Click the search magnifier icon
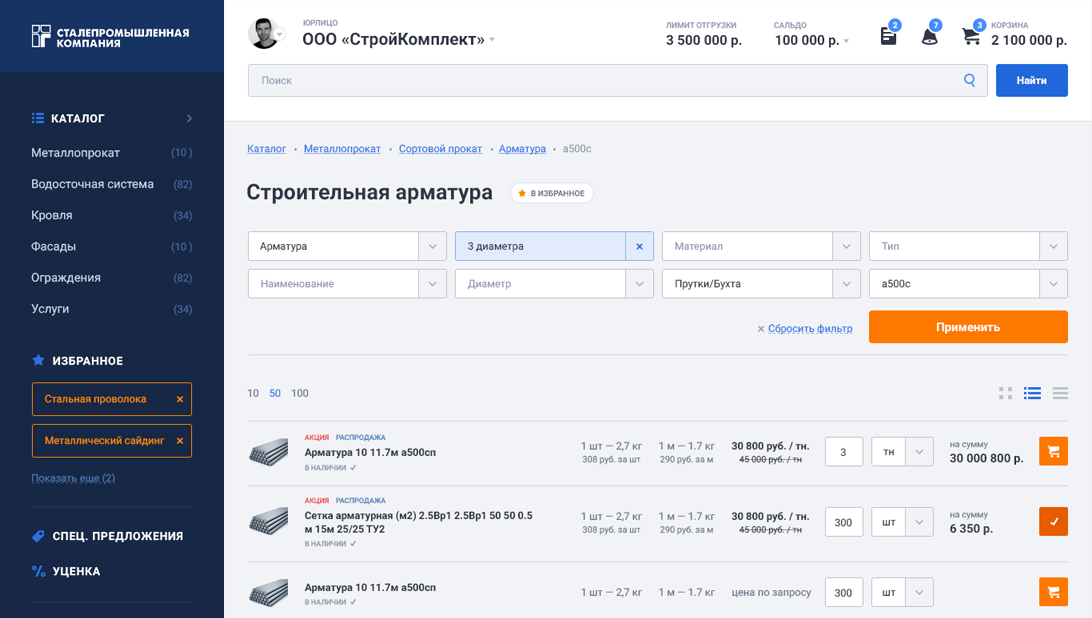Image resolution: width=1092 pixels, height=618 pixels. click(969, 80)
